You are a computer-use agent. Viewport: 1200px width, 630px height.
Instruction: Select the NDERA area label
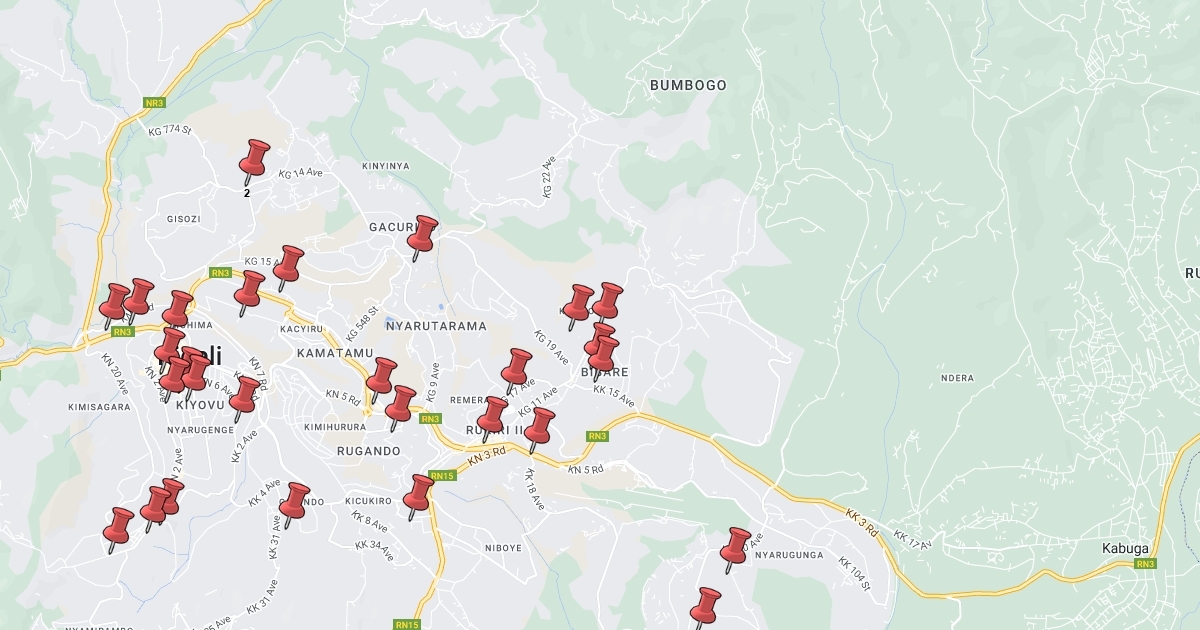(x=957, y=378)
